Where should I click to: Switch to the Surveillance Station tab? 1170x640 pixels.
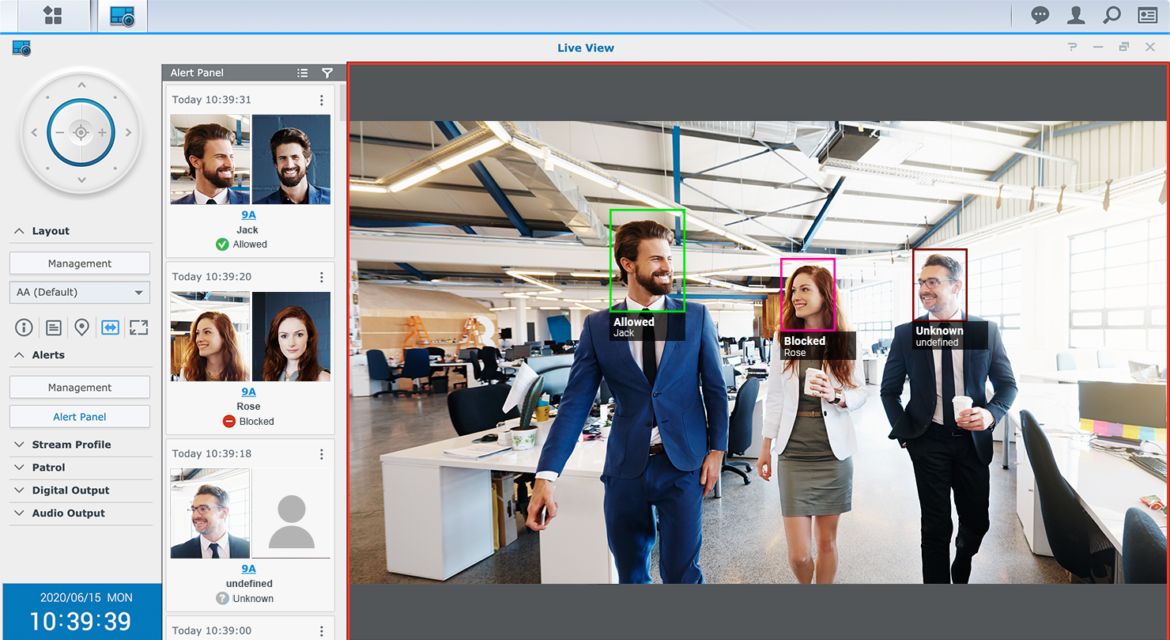[120, 15]
